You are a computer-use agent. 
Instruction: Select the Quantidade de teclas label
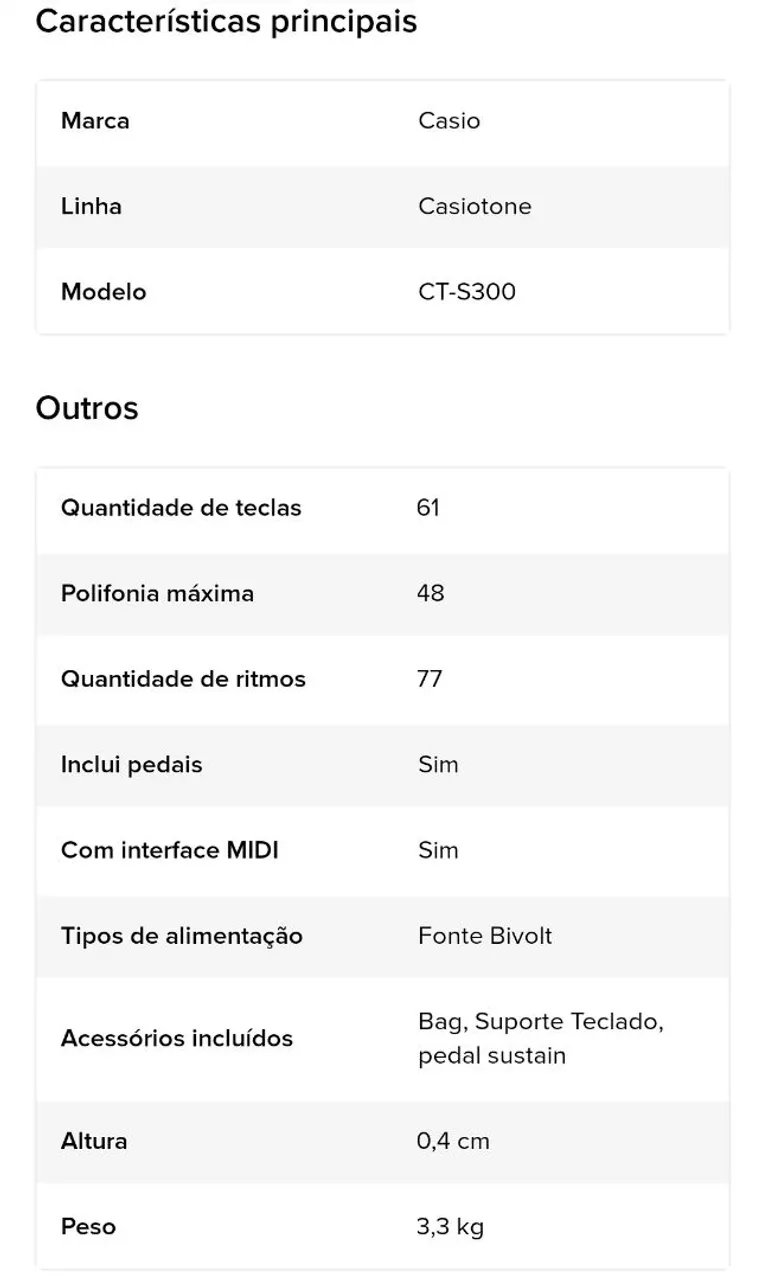coord(181,508)
